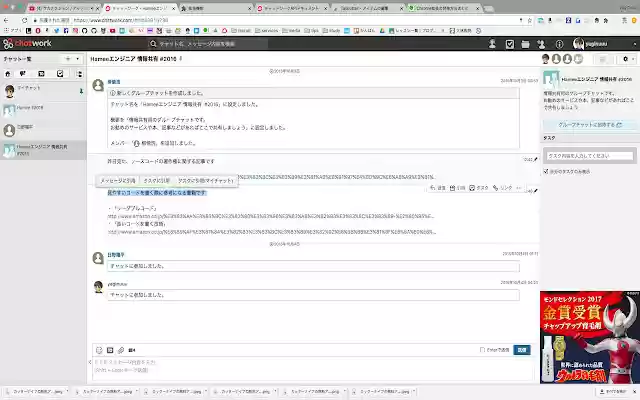Click the sender name of first message
The width and height of the screenshot is (640, 400).
[x=114, y=82]
